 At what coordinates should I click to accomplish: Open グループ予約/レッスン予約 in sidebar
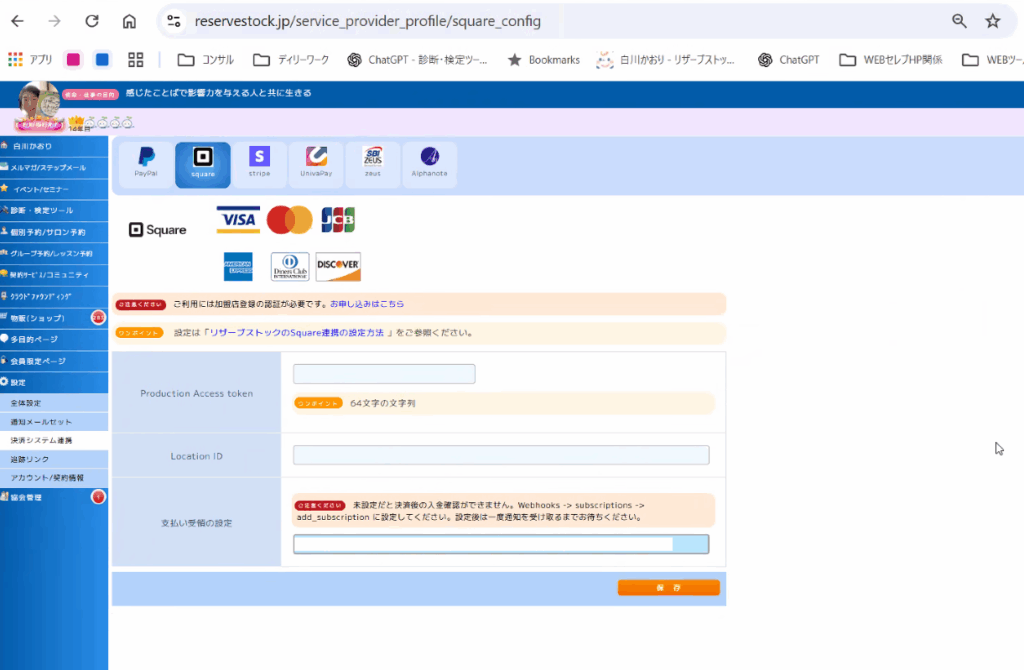(x=54, y=253)
